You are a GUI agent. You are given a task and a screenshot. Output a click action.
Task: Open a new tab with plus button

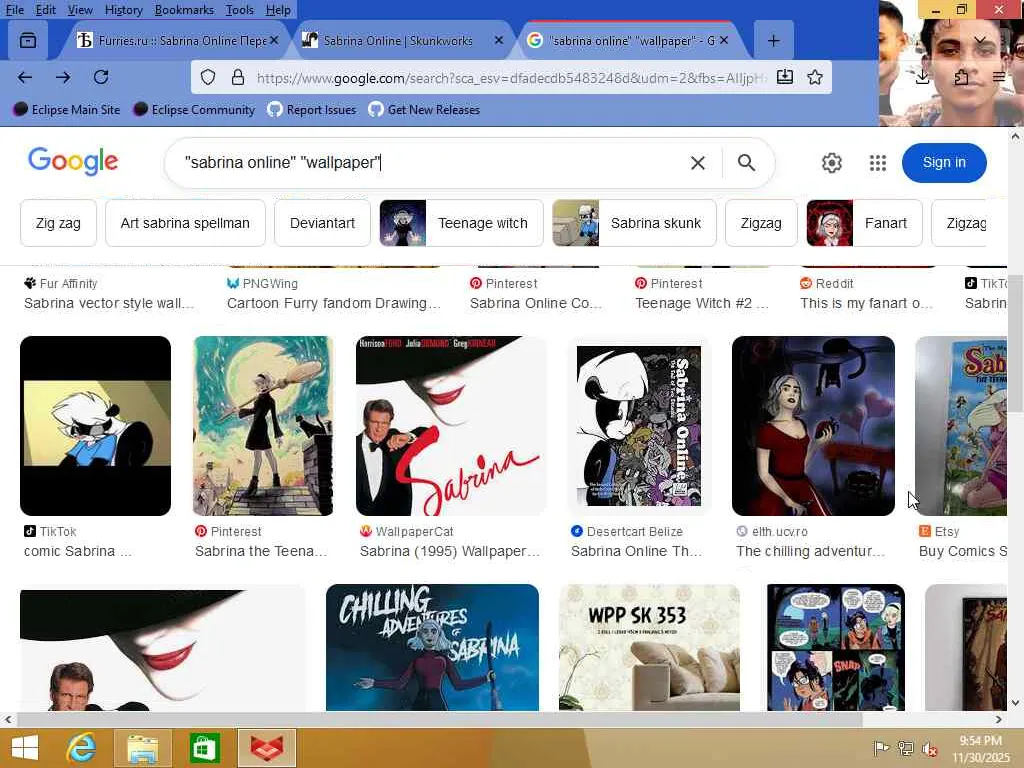coord(773,40)
